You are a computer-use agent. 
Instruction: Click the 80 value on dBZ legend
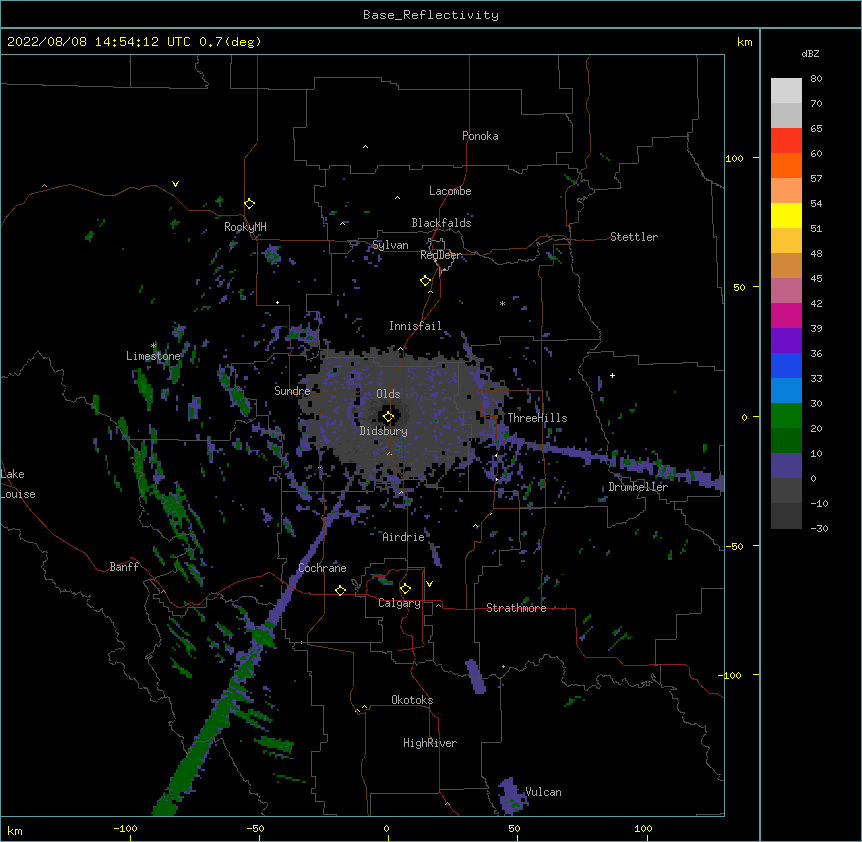pos(816,79)
